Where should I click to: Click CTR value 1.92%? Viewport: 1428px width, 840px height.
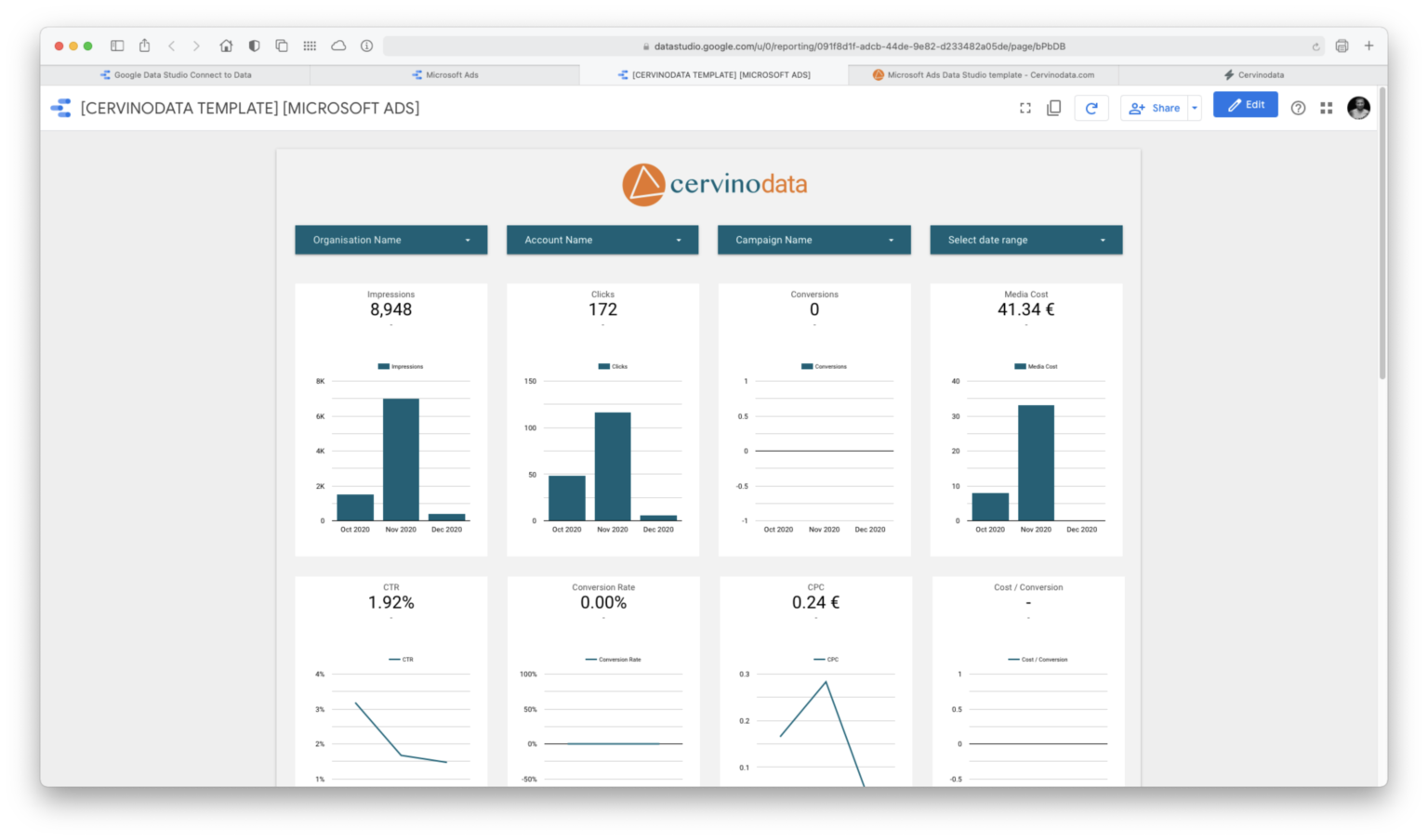(391, 602)
